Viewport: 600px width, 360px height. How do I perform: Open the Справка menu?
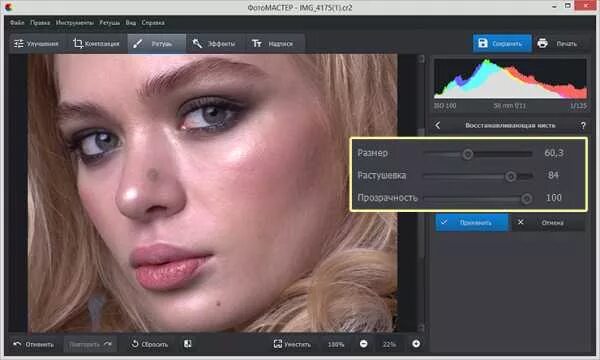[x=153, y=23]
